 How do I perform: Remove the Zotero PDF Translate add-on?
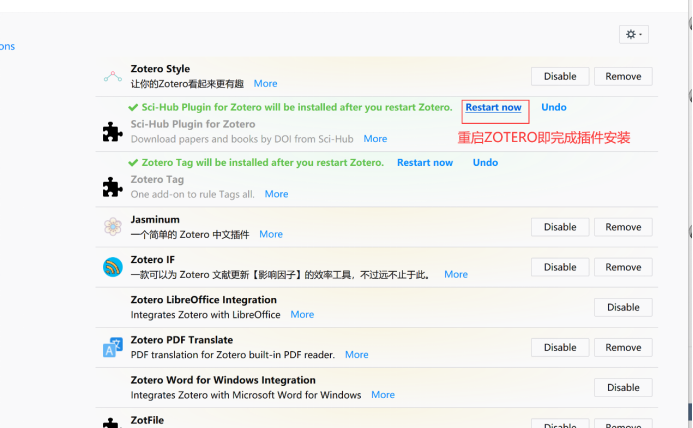click(623, 348)
